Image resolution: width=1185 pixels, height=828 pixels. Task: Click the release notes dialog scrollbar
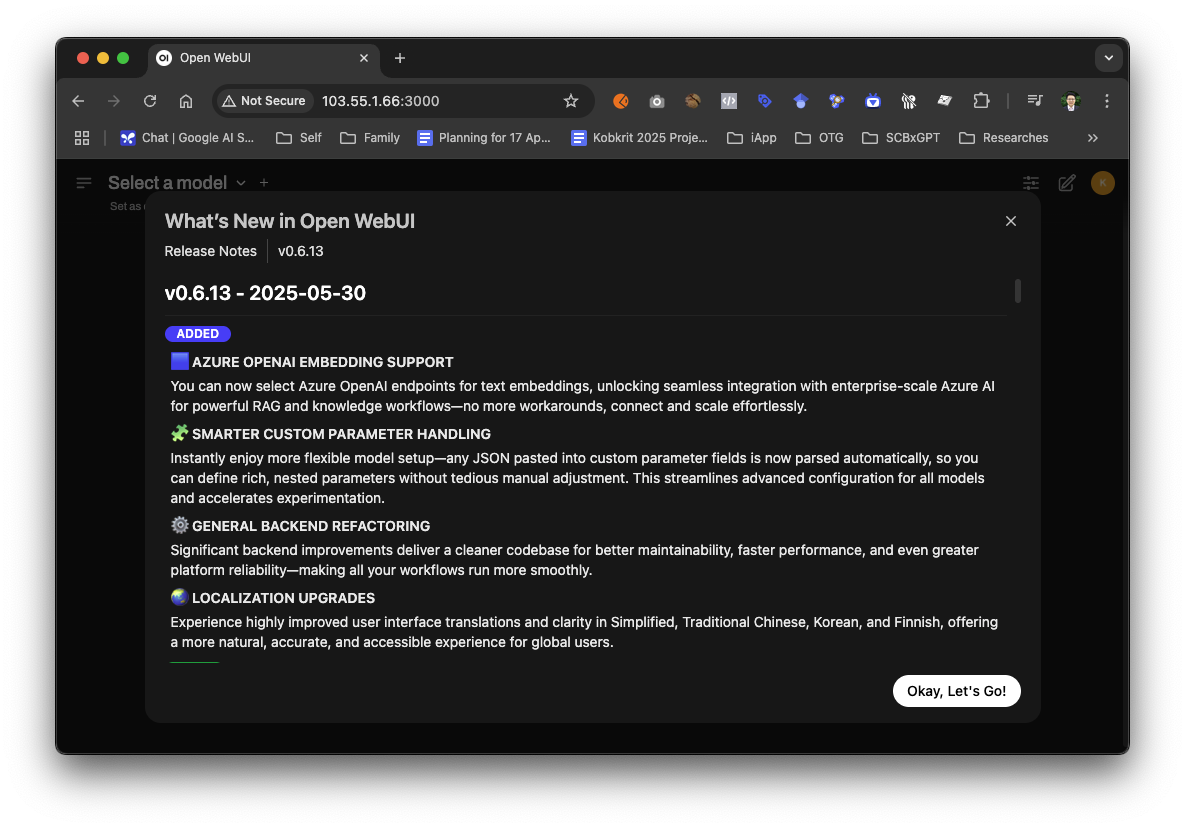coord(1018,291)
